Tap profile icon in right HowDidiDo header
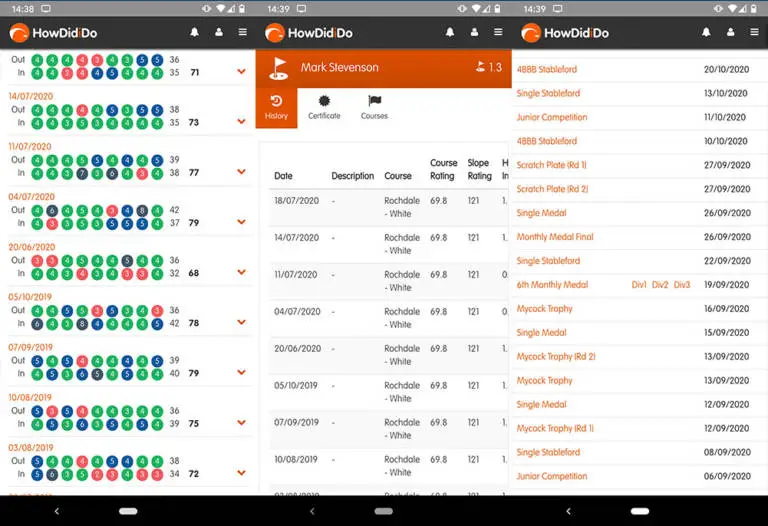This screenshot has height=526, width=768. click(x=731, y=32)
